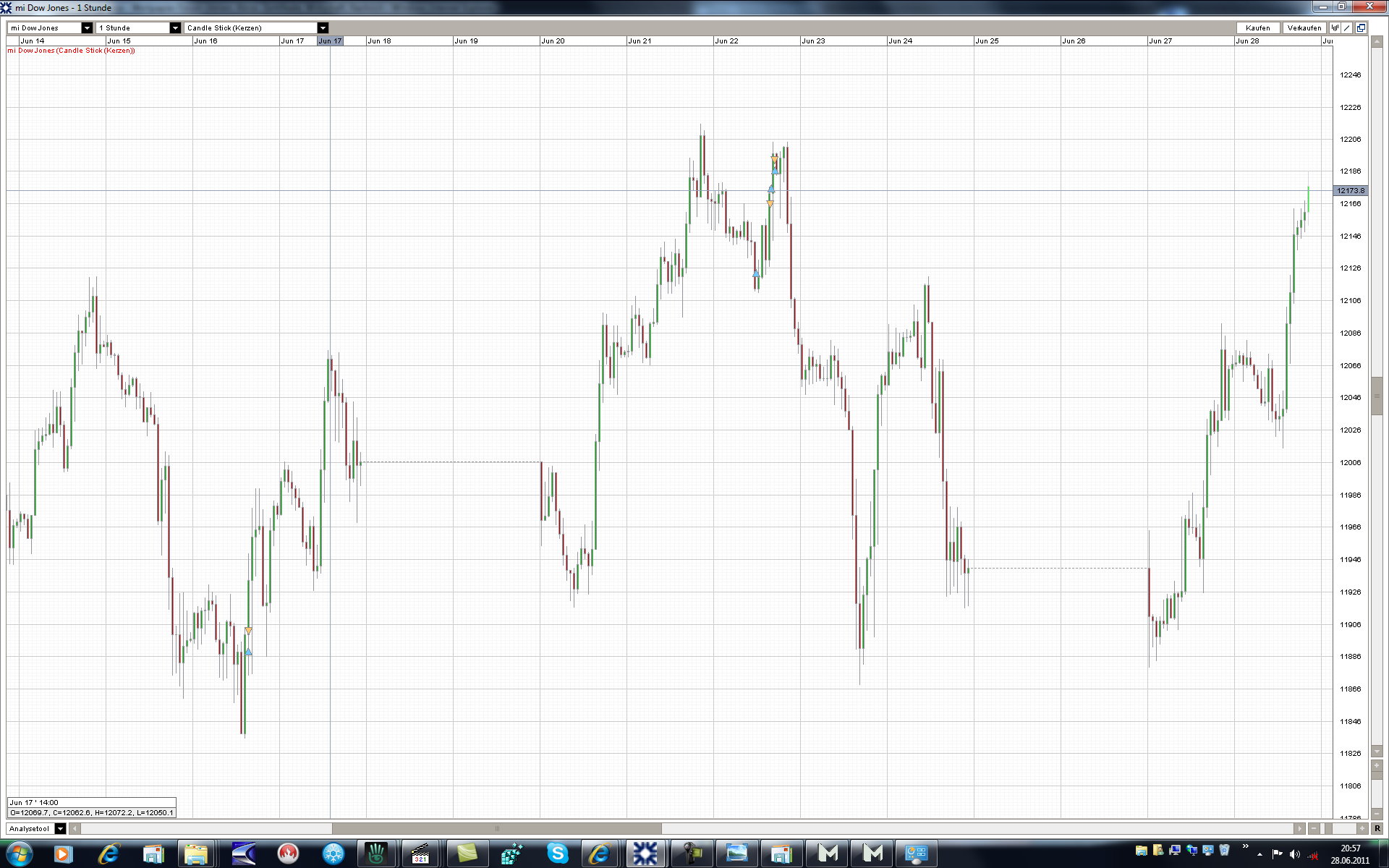Click the detach window icon
Image resolution: width=1389 pixels, height=868 pixels.
pos(1361,28)
